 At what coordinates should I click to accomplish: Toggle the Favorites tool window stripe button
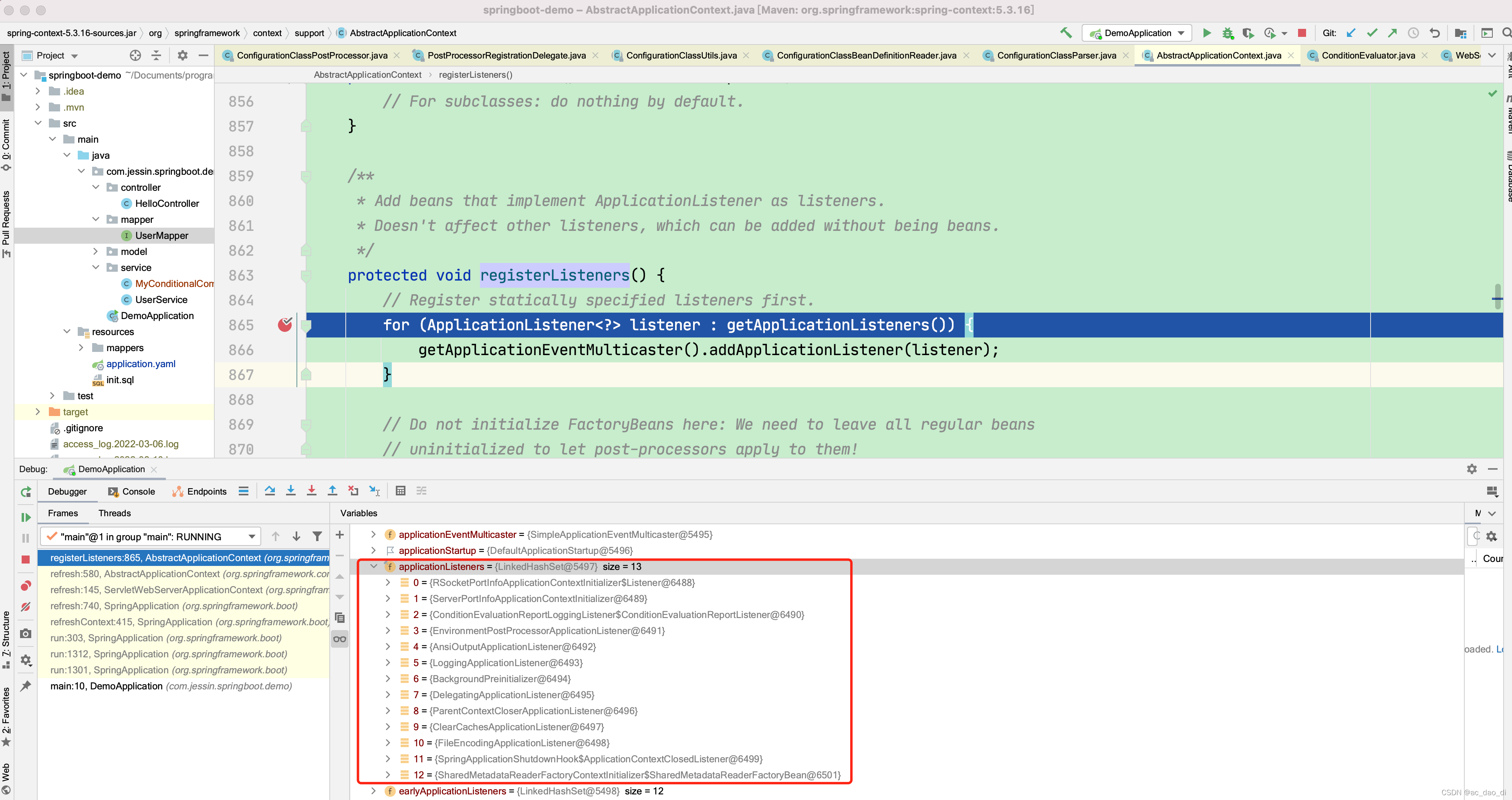click(6, 717)
